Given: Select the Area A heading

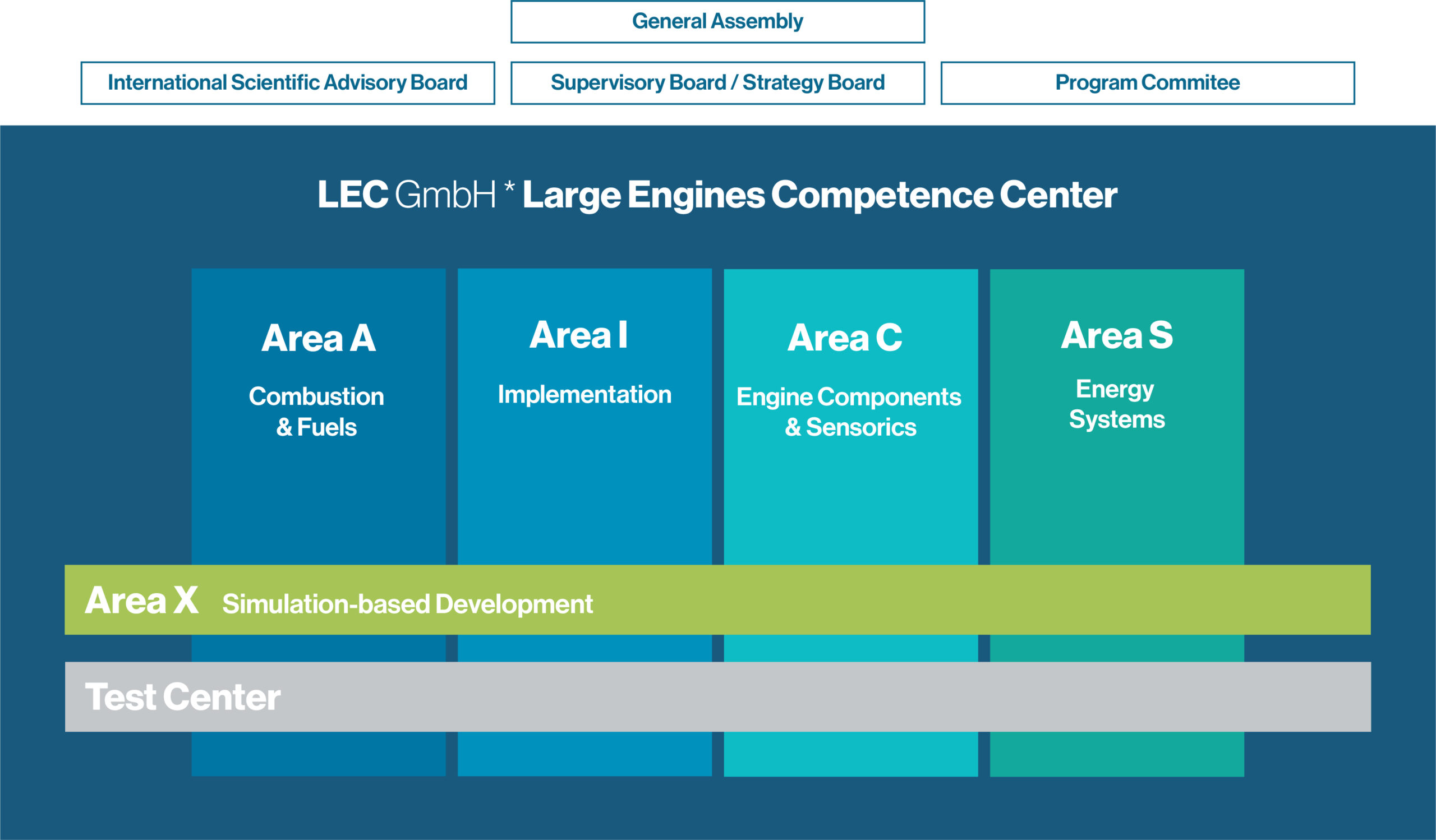Looking at the screenshot, I should 319,338.
